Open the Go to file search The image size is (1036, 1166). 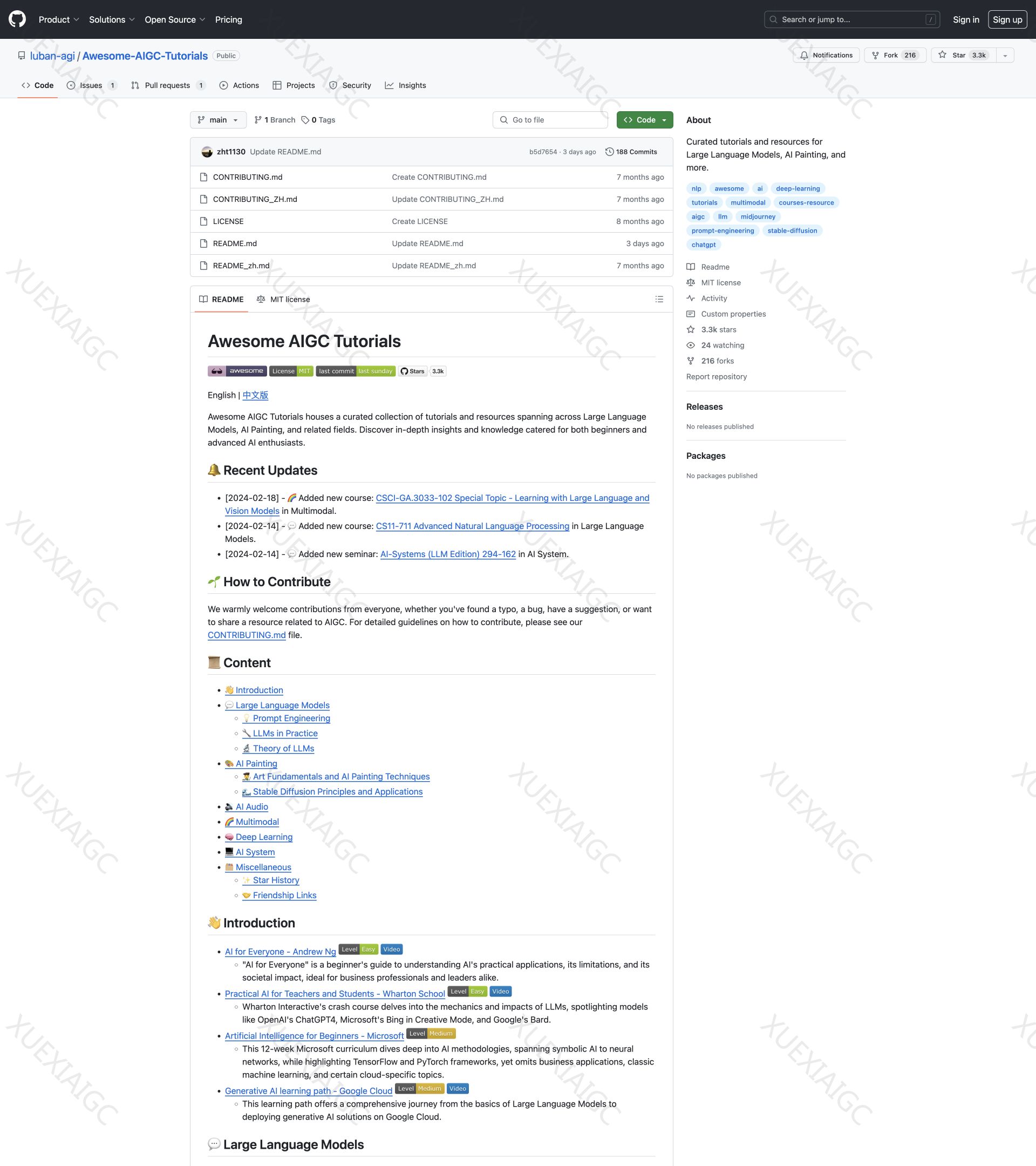pos(549,120)
